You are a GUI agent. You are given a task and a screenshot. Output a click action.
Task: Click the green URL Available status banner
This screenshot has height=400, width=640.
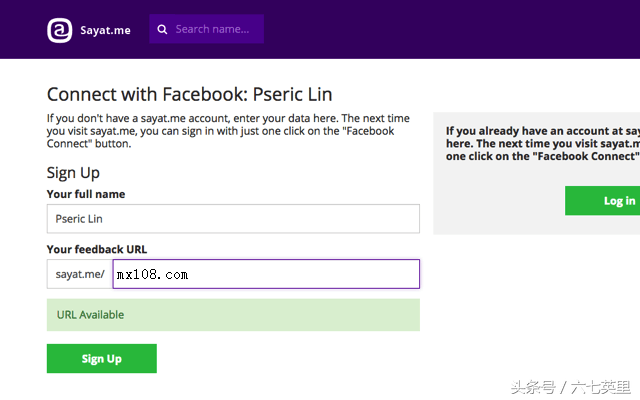coord(233,314)
